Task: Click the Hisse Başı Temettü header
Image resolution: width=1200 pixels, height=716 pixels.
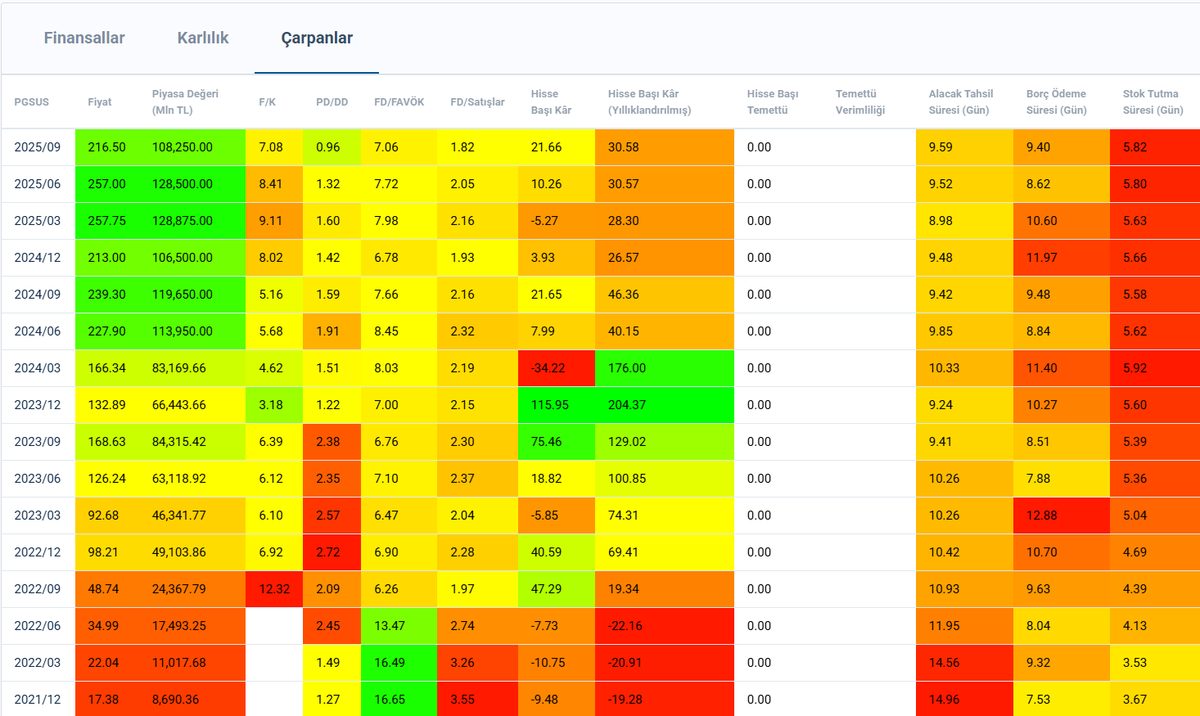Action: click(x=773, y=102)
